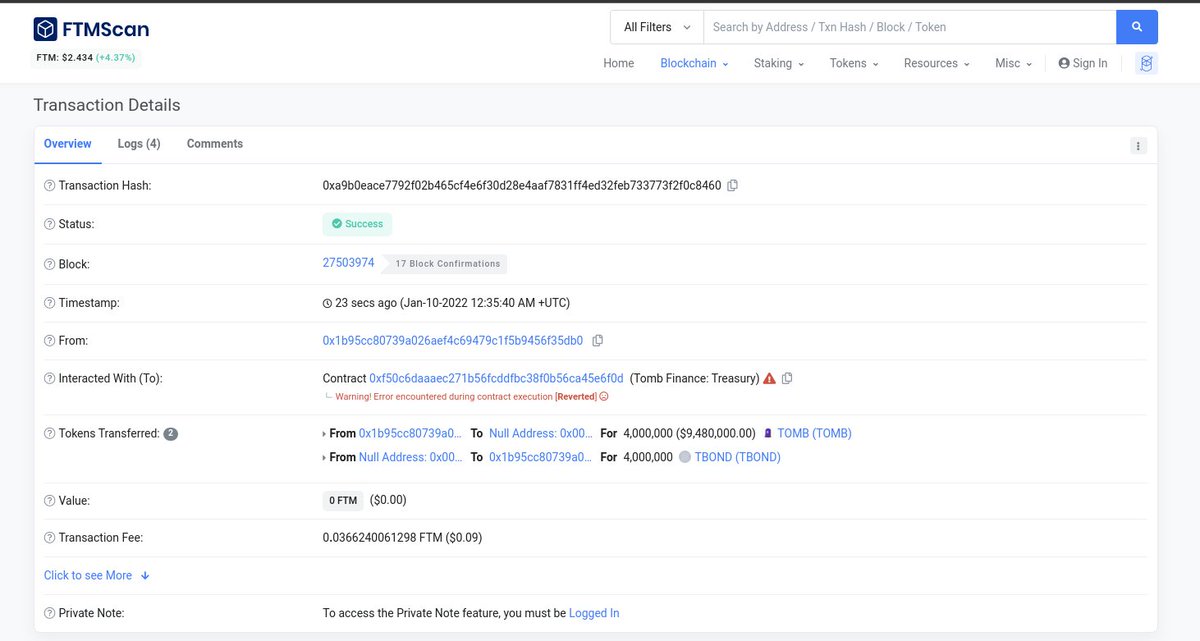Open the Misc dropdown

point(1010,63)
